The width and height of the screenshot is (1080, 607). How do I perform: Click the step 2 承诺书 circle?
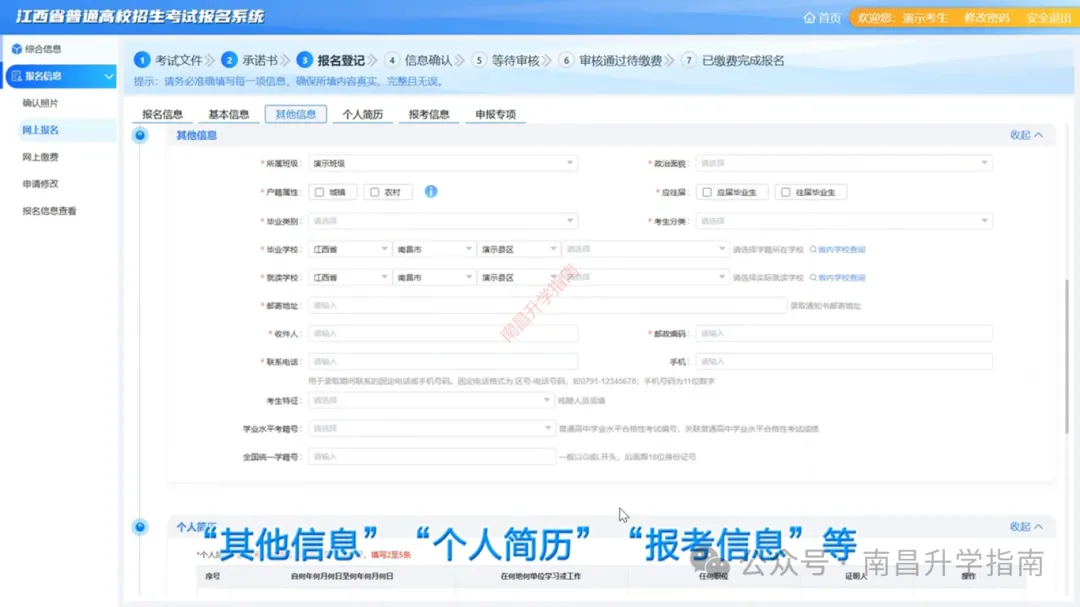point(229,61)
